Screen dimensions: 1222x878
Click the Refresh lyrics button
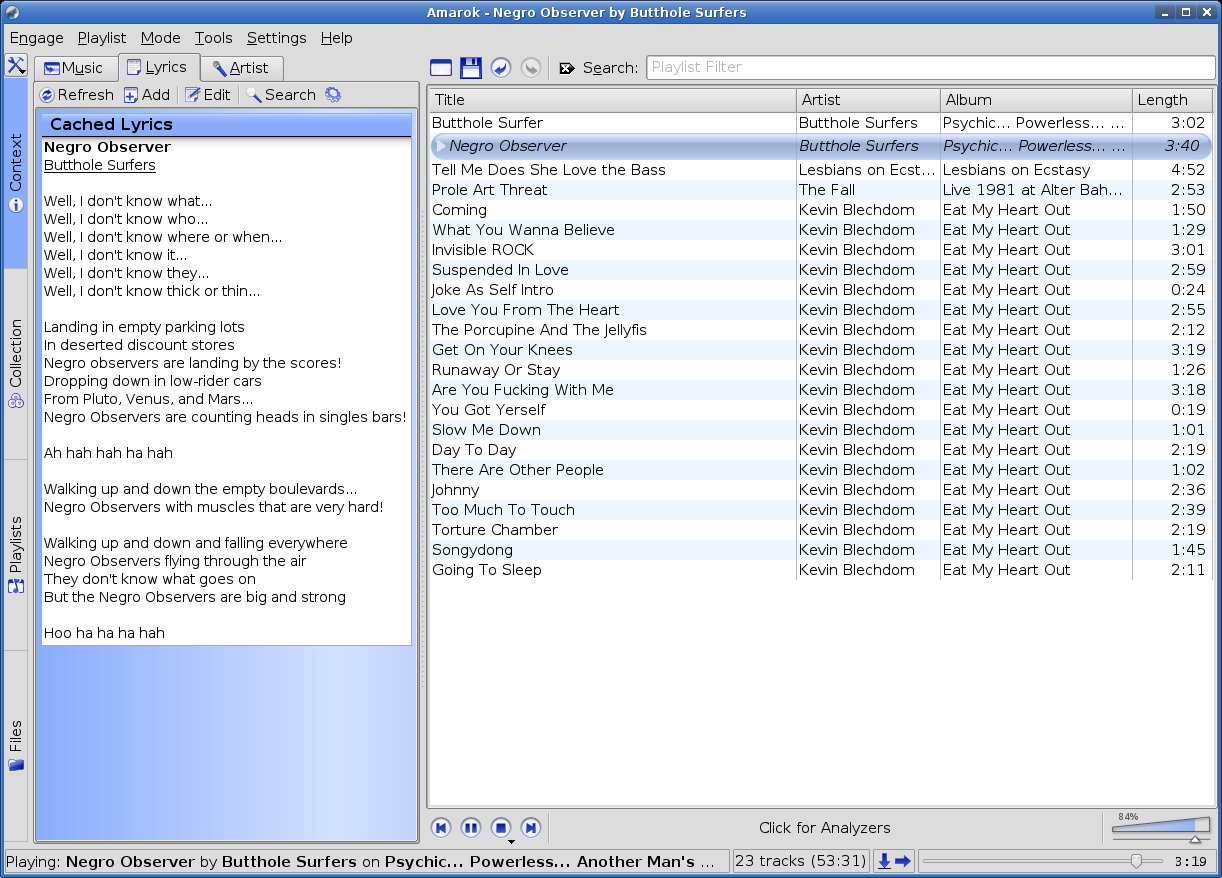77,95
